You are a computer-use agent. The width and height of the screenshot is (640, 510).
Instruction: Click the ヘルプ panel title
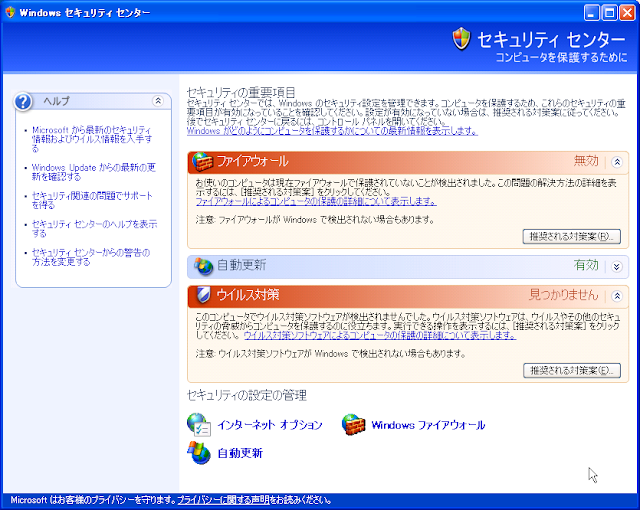click(x=57, y=101)
